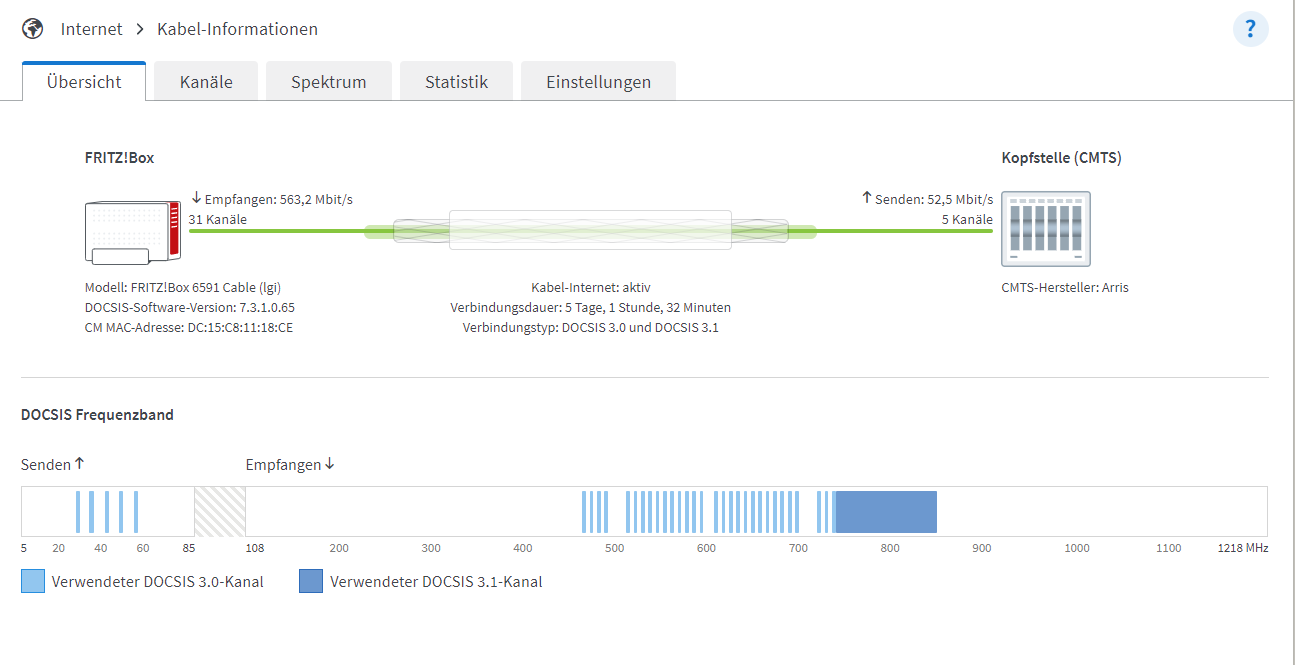Open the Einstellungen tab
The image size is (1295, 665).
[598, 82]
